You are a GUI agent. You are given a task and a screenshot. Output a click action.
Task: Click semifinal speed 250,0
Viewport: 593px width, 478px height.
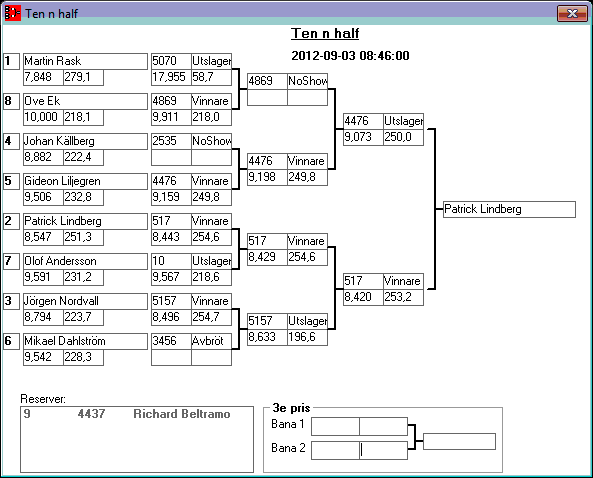[x=404, y=137]
